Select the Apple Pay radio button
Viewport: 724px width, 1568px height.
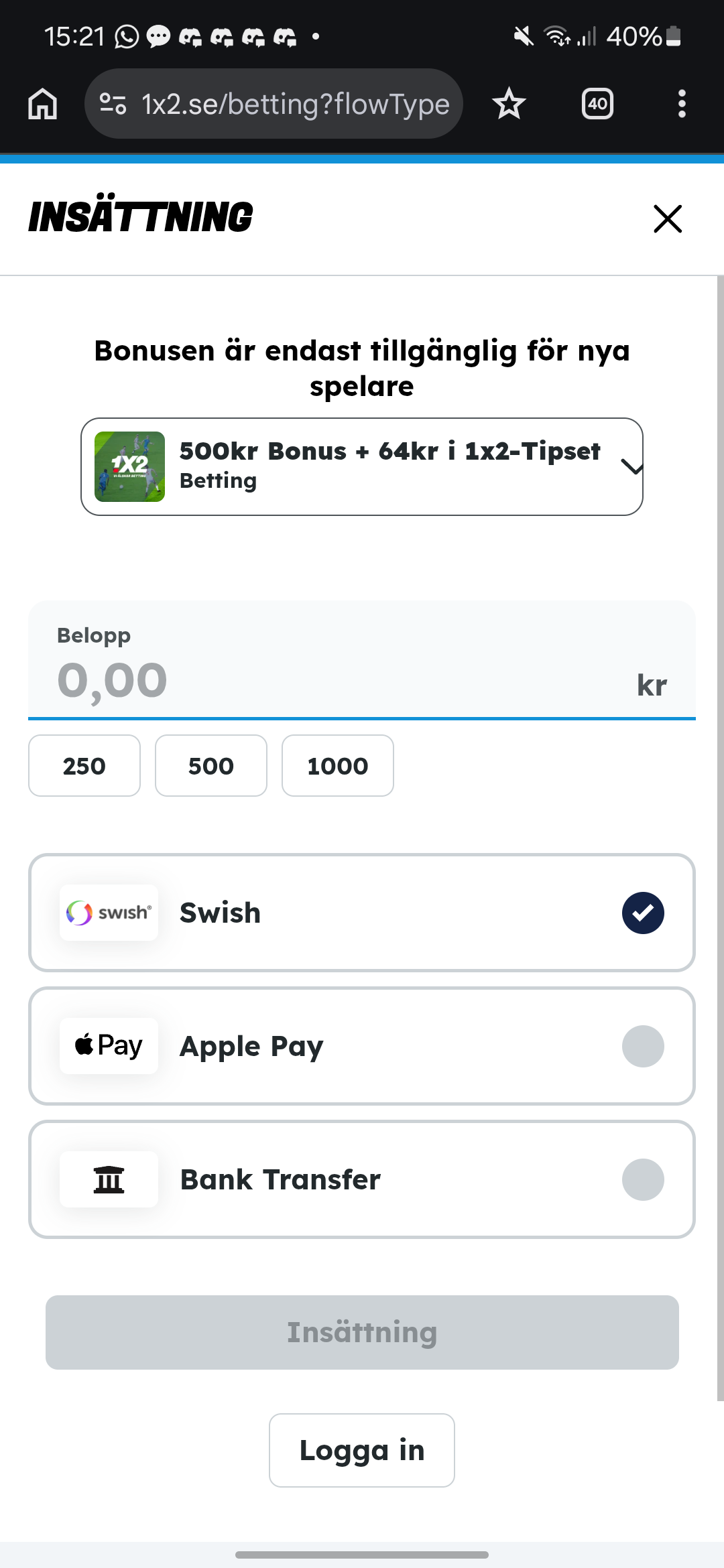click(643, 1046)
